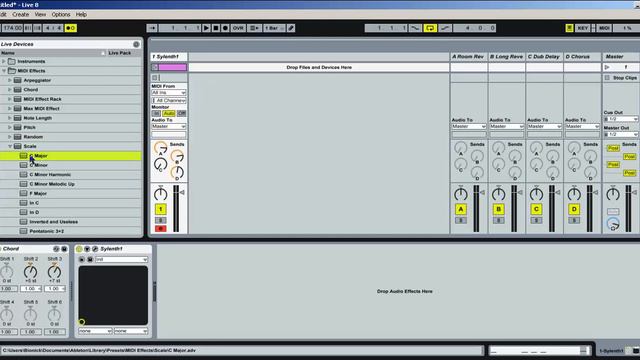Click the Live Pack column header
The width and height of the screenshot is (640, 360).
pyautogui.click(x=120, y=53)
